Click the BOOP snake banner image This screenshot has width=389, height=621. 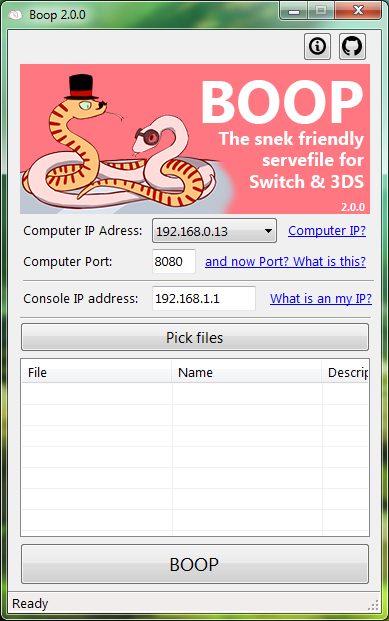195,139
